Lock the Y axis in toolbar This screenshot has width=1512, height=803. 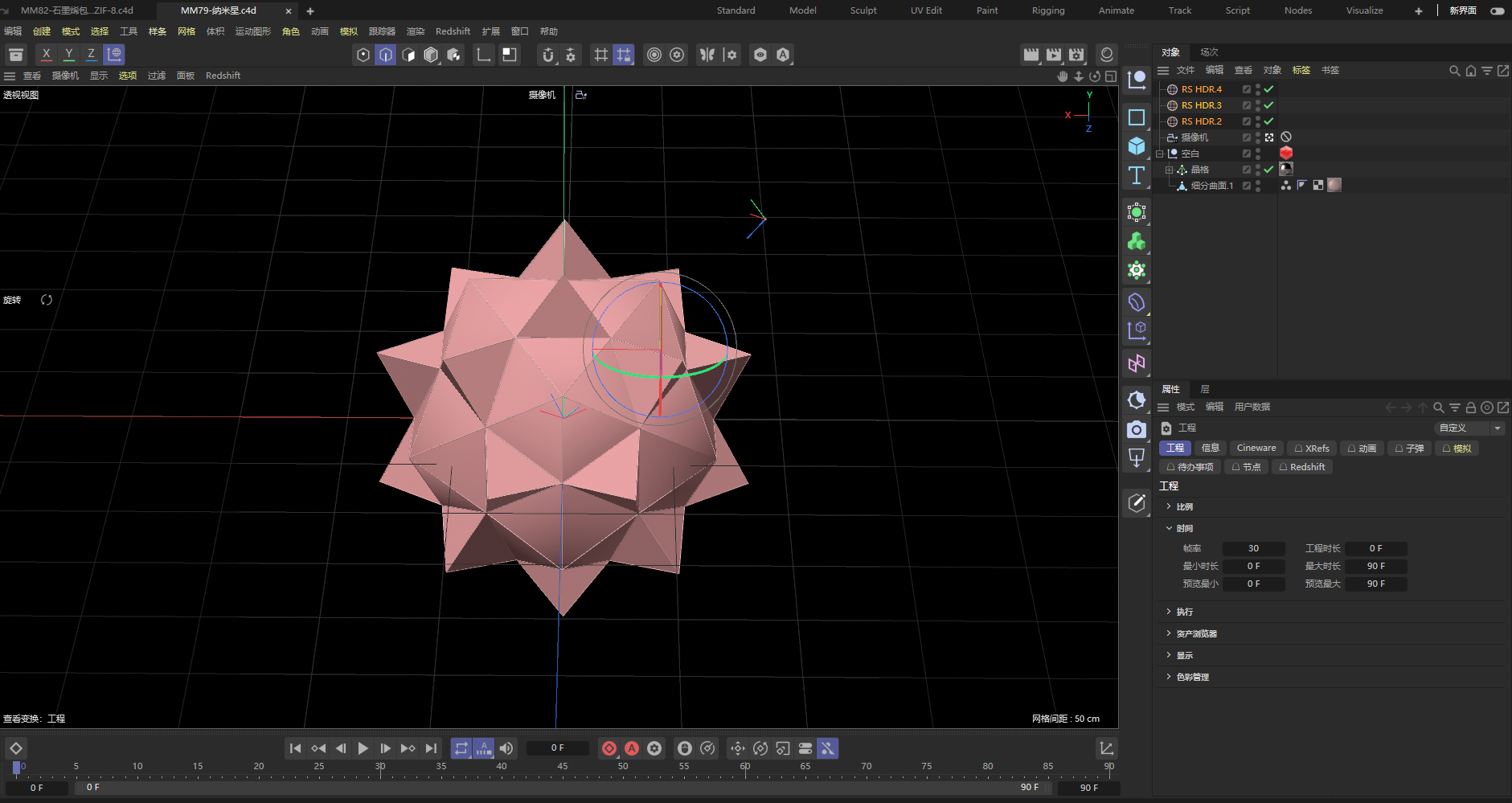tap(69, 54)
